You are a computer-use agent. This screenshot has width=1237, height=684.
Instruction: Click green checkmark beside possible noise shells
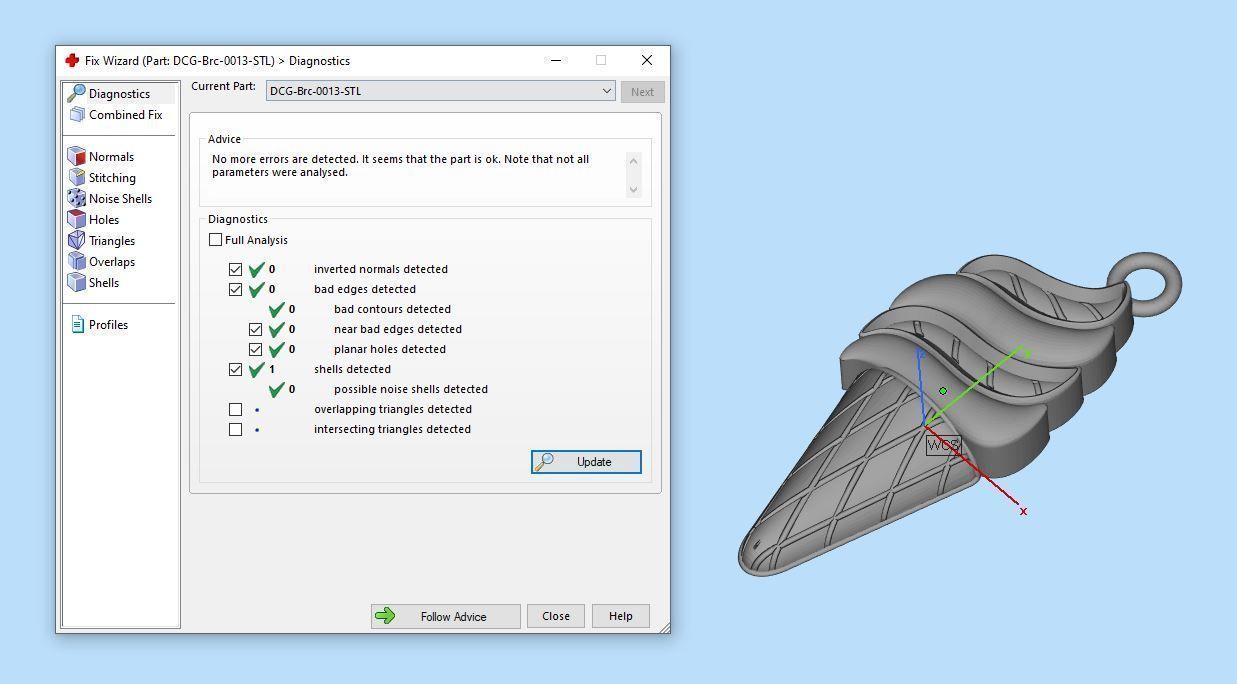tap(276, 389)
